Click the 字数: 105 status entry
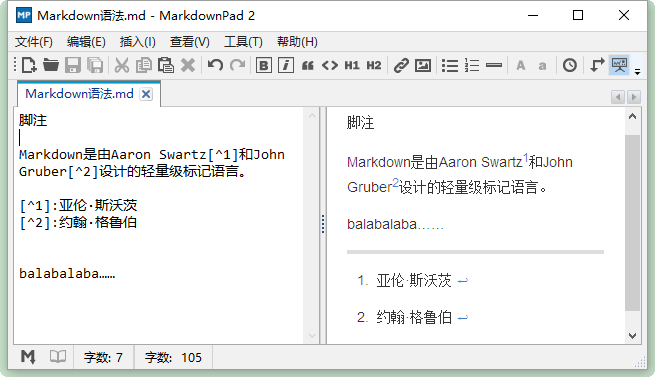Image resolution: width=655 pixels, height=377 pixels. (x=173, y=358)
